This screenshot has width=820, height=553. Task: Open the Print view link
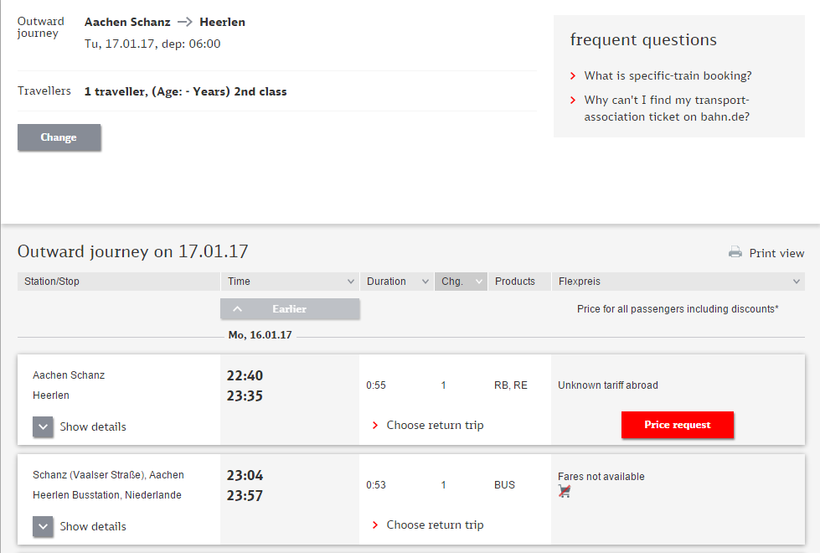click(776, 254)
